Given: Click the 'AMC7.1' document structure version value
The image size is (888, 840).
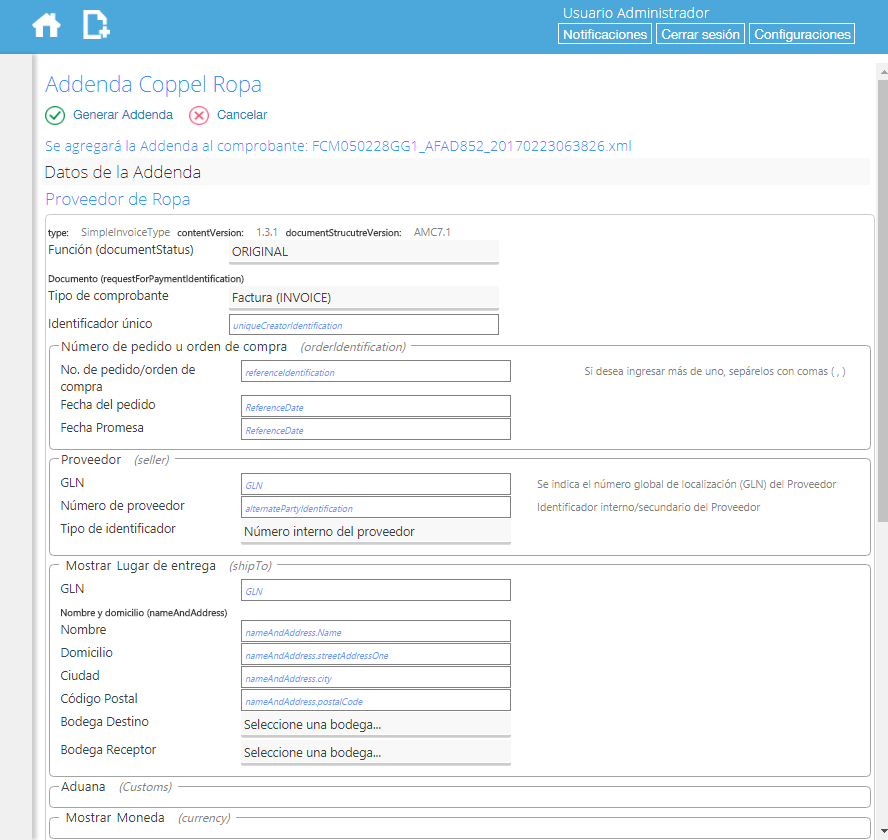Looking at the screenshot, I should (x=432, y=232).
